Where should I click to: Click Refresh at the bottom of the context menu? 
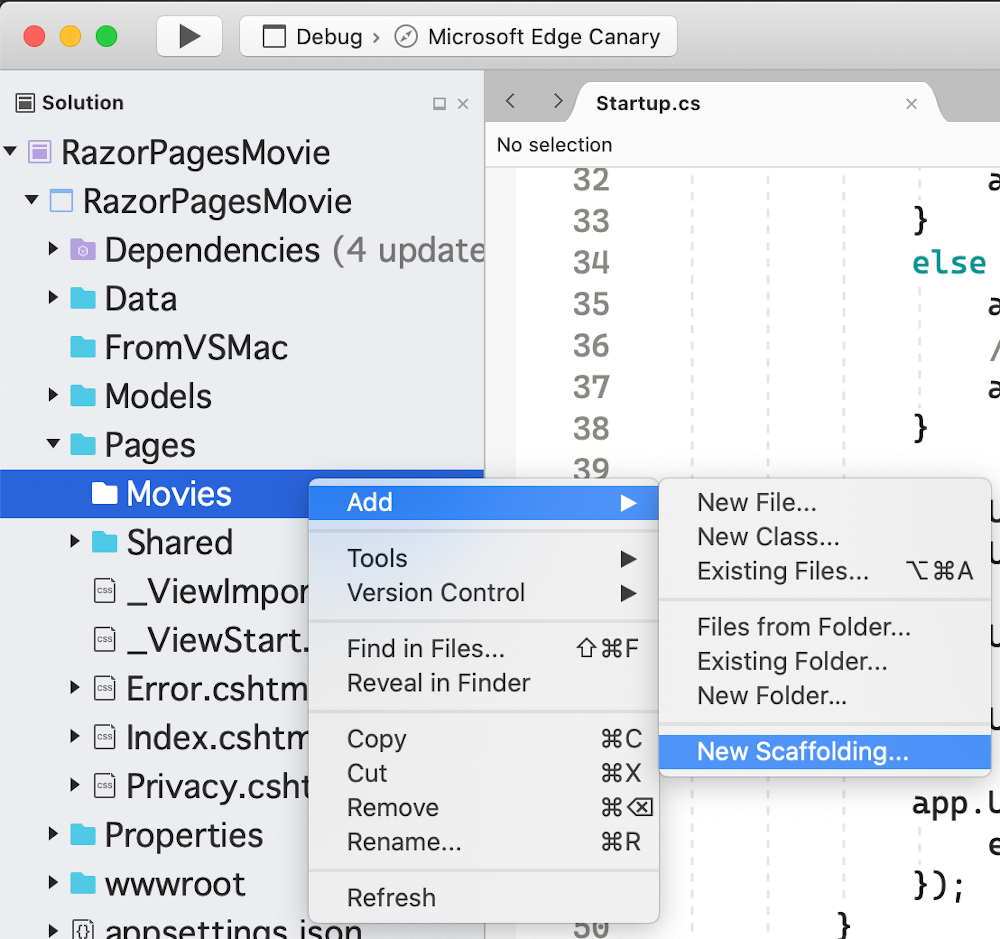pos(391,898)
